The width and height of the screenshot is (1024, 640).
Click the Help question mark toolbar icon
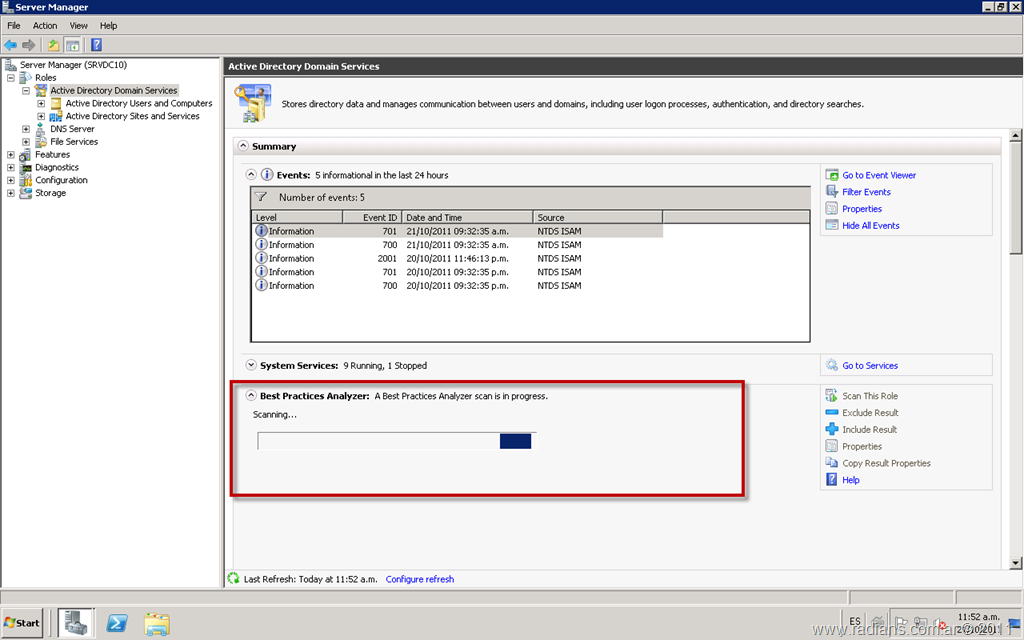pos(97,45)
